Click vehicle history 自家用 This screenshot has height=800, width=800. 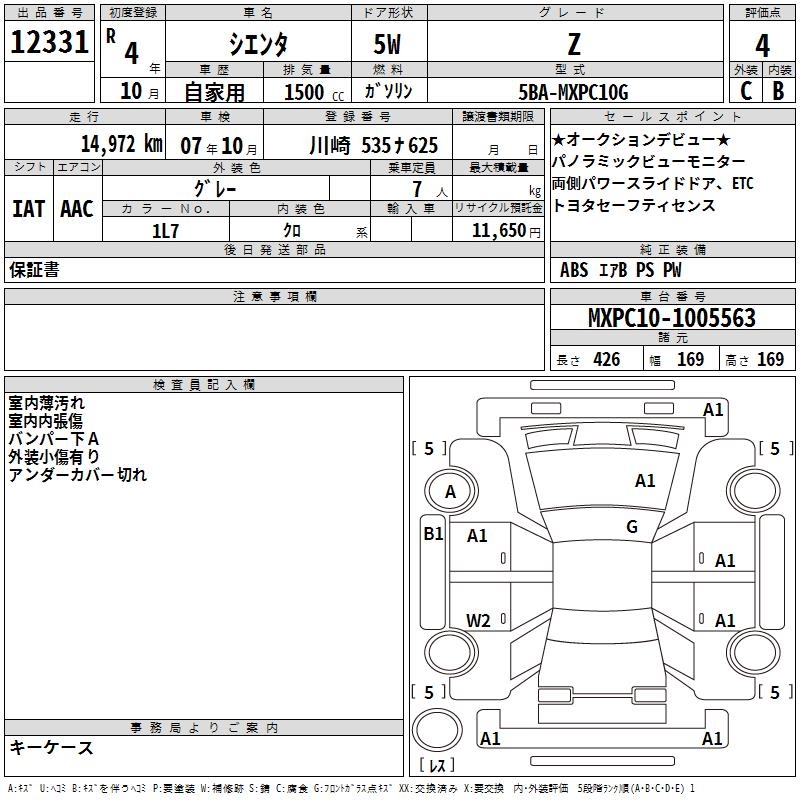[x=214, y=92]
